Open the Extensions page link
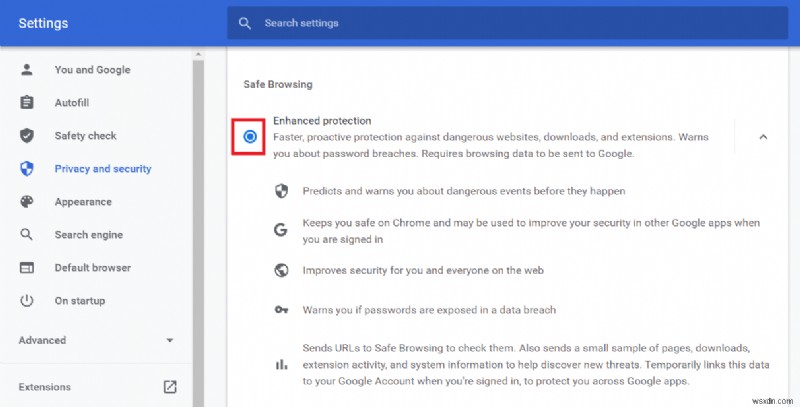The width and height of the screenshot is (800, 407). tap(44, 387)
